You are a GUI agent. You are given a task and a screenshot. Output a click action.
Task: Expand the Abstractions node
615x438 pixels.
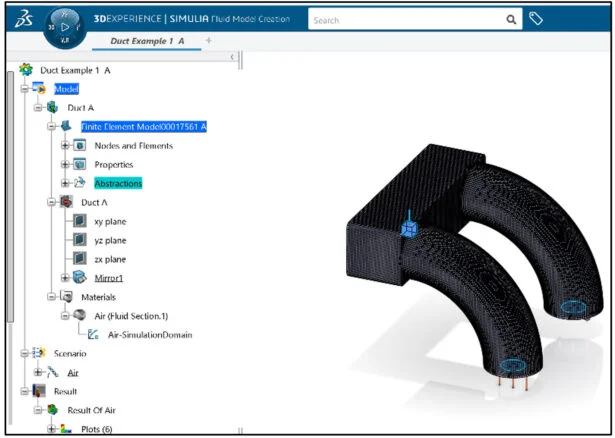(x=66, y=183)
